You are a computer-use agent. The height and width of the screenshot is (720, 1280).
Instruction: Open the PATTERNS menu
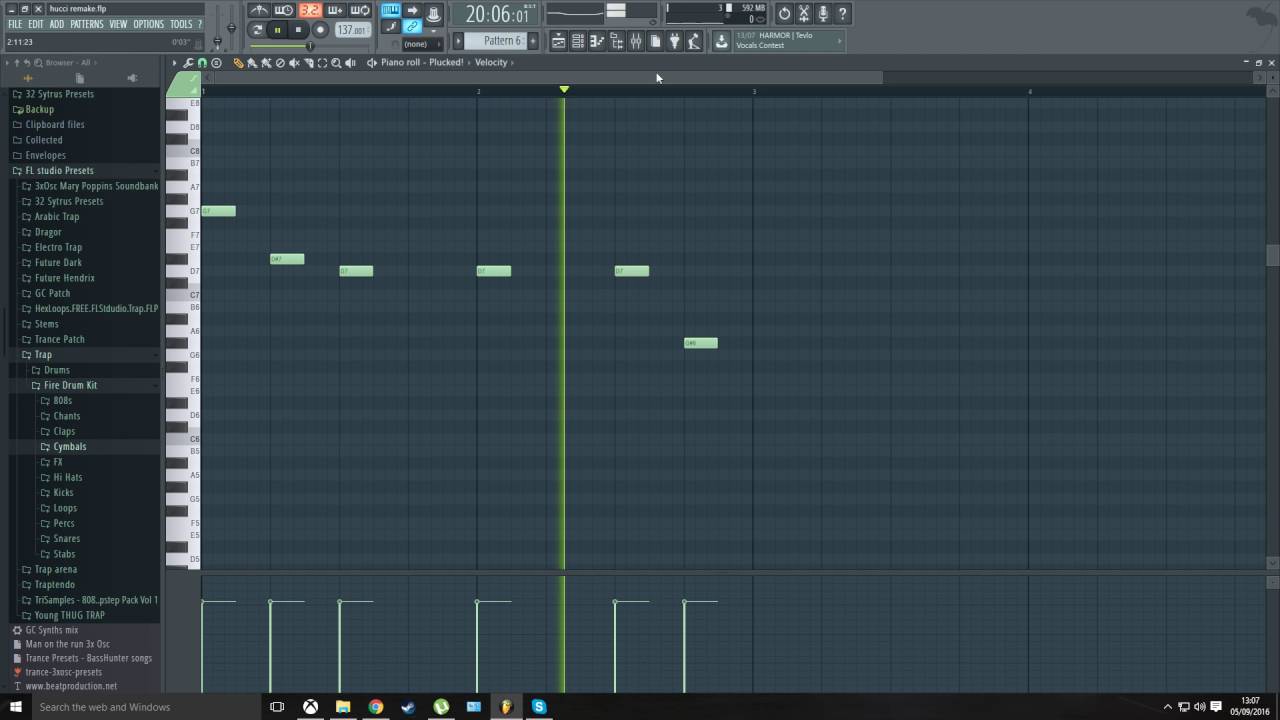coord(87,24)
